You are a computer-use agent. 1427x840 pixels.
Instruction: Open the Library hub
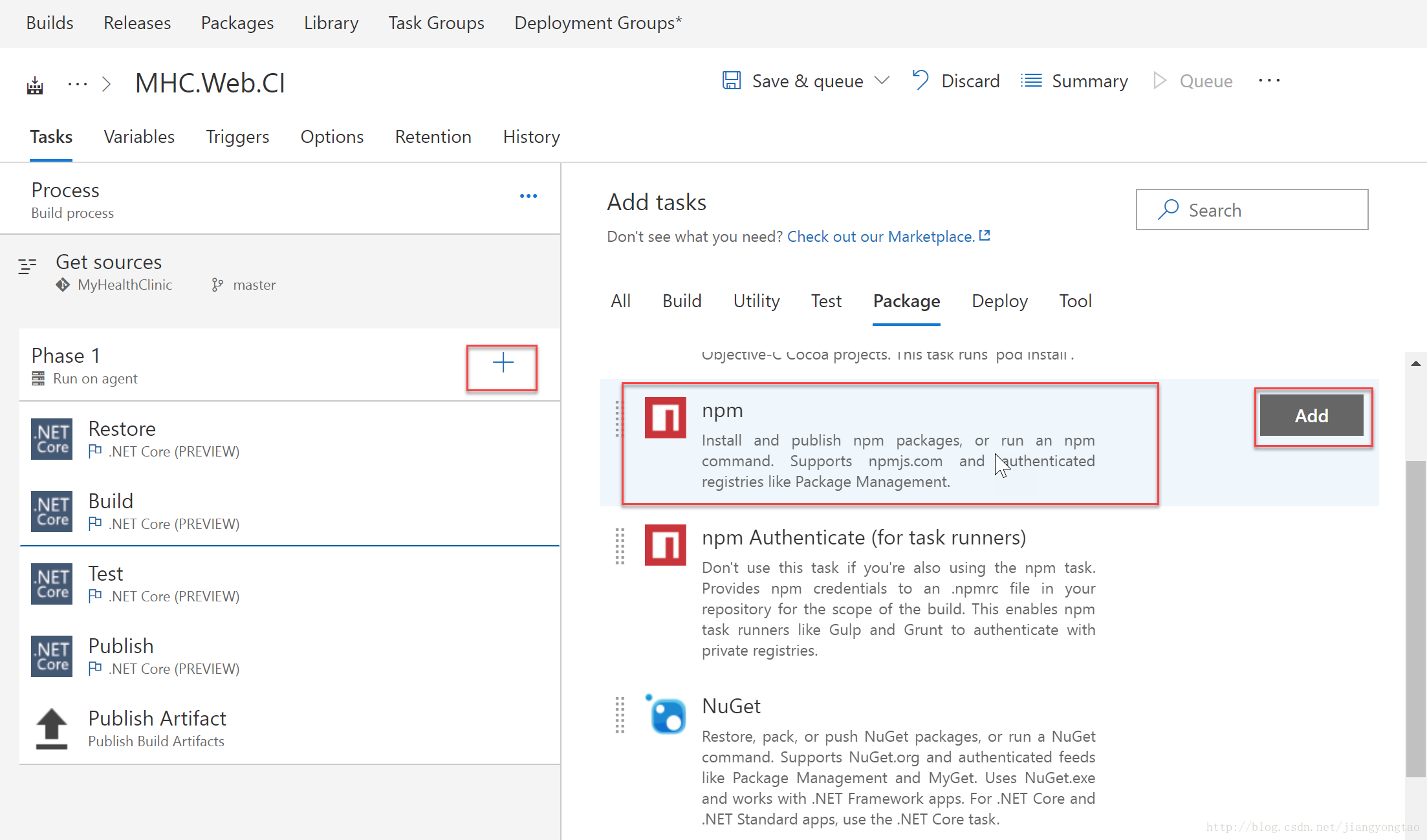[331, 23]
